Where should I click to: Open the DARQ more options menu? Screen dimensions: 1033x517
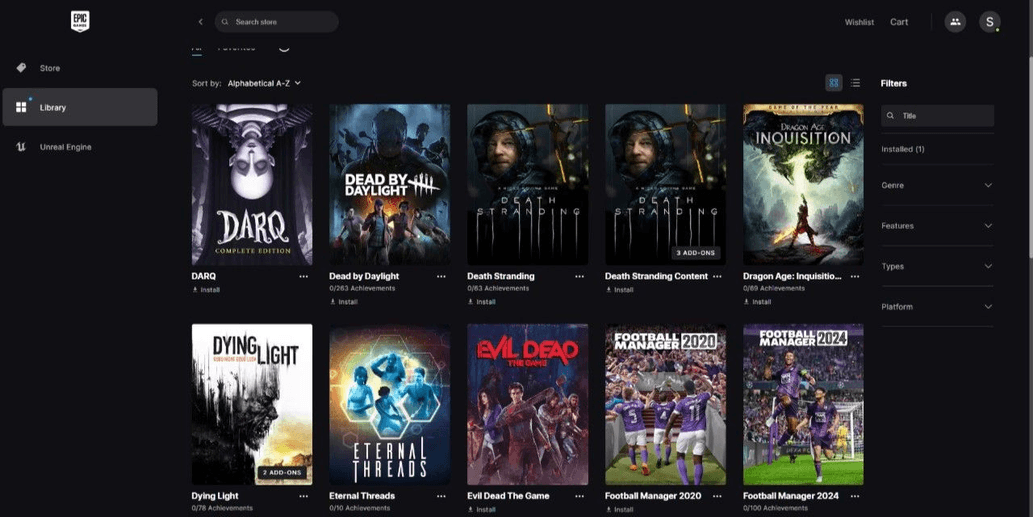click(x=303, y=276)
